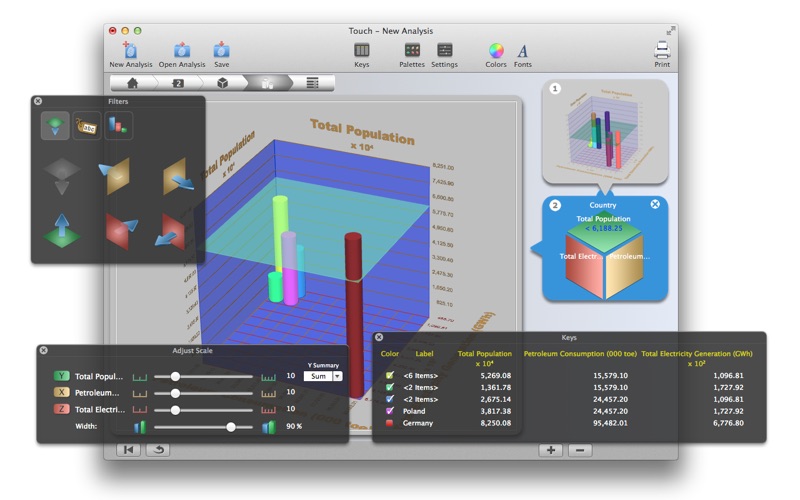Select analysis thumbnail 1
The image size is (800, 500).
coord(605,131)
